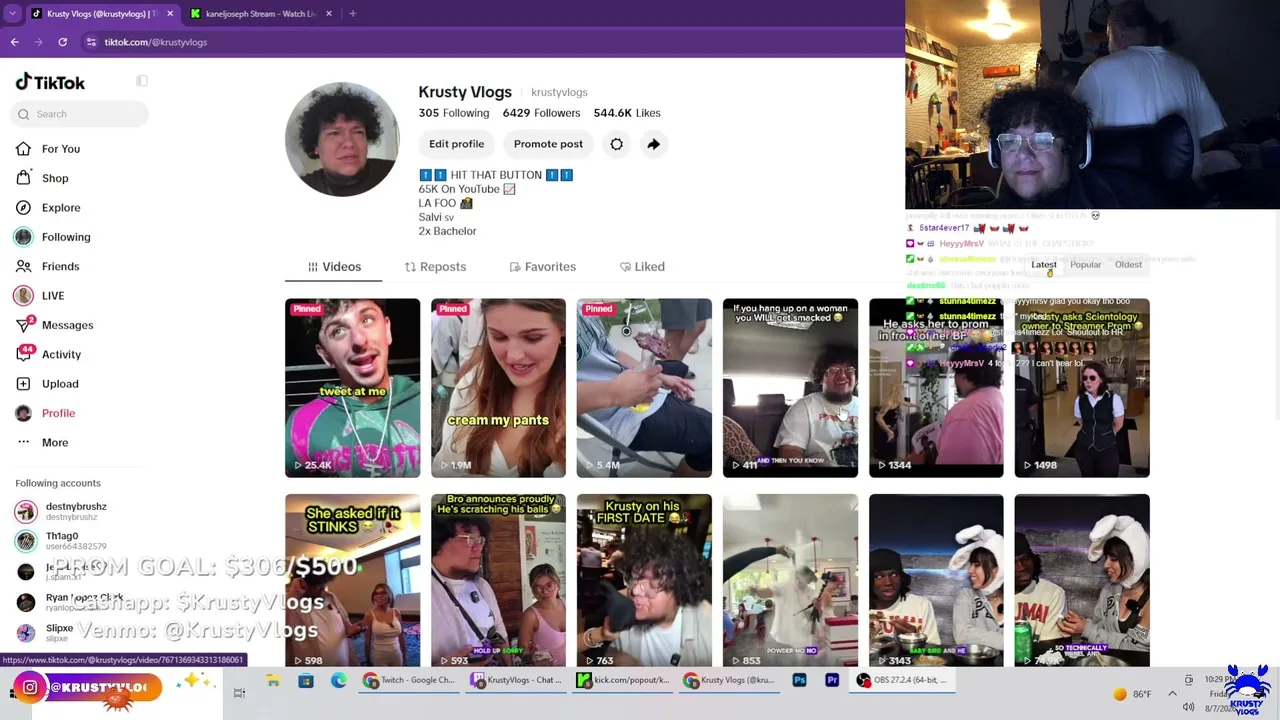Open the video with 3143 views
Viewport: 1280px width, 720px height.
(936, 580)
